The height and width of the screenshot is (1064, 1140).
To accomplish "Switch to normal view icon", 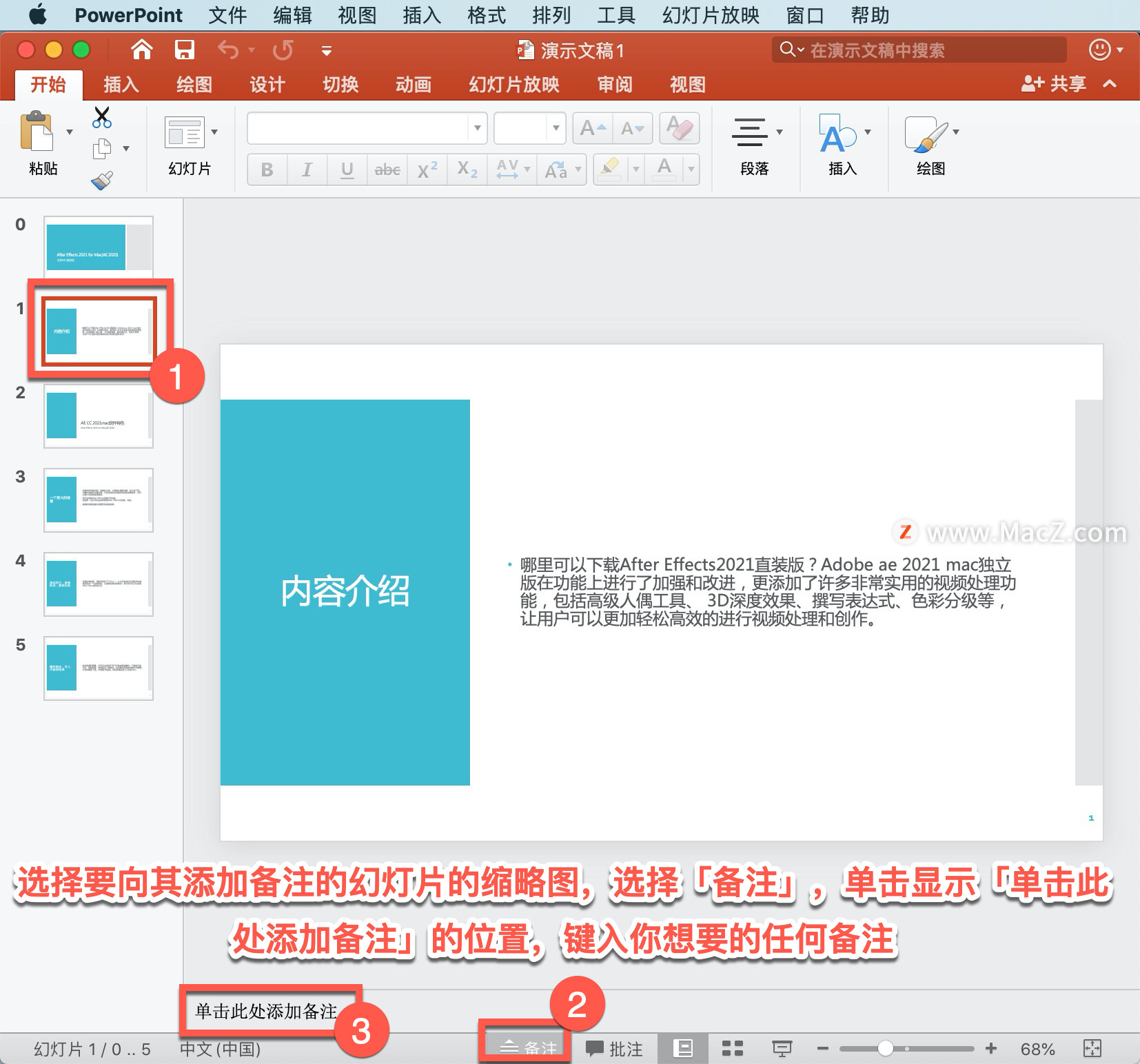I will (x=682, y=1048).
